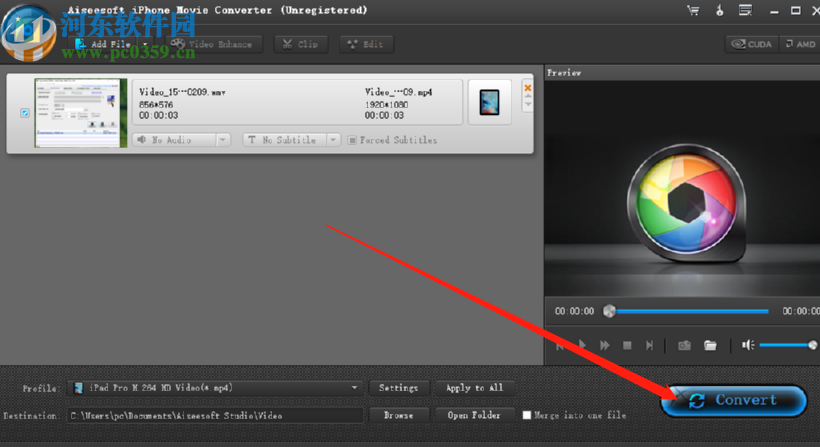Stop the preview playback

[627, 346]
